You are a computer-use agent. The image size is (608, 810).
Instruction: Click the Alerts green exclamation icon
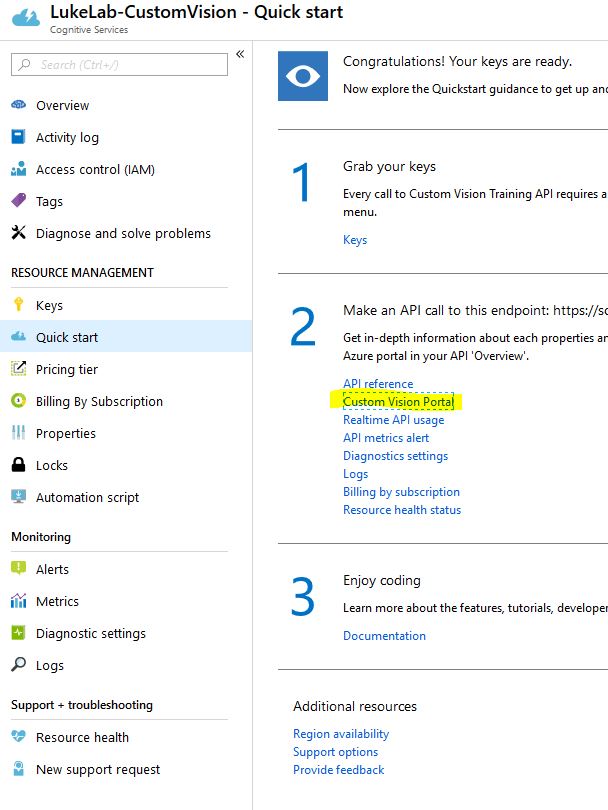pyautogui.click(x=19, y=568)
